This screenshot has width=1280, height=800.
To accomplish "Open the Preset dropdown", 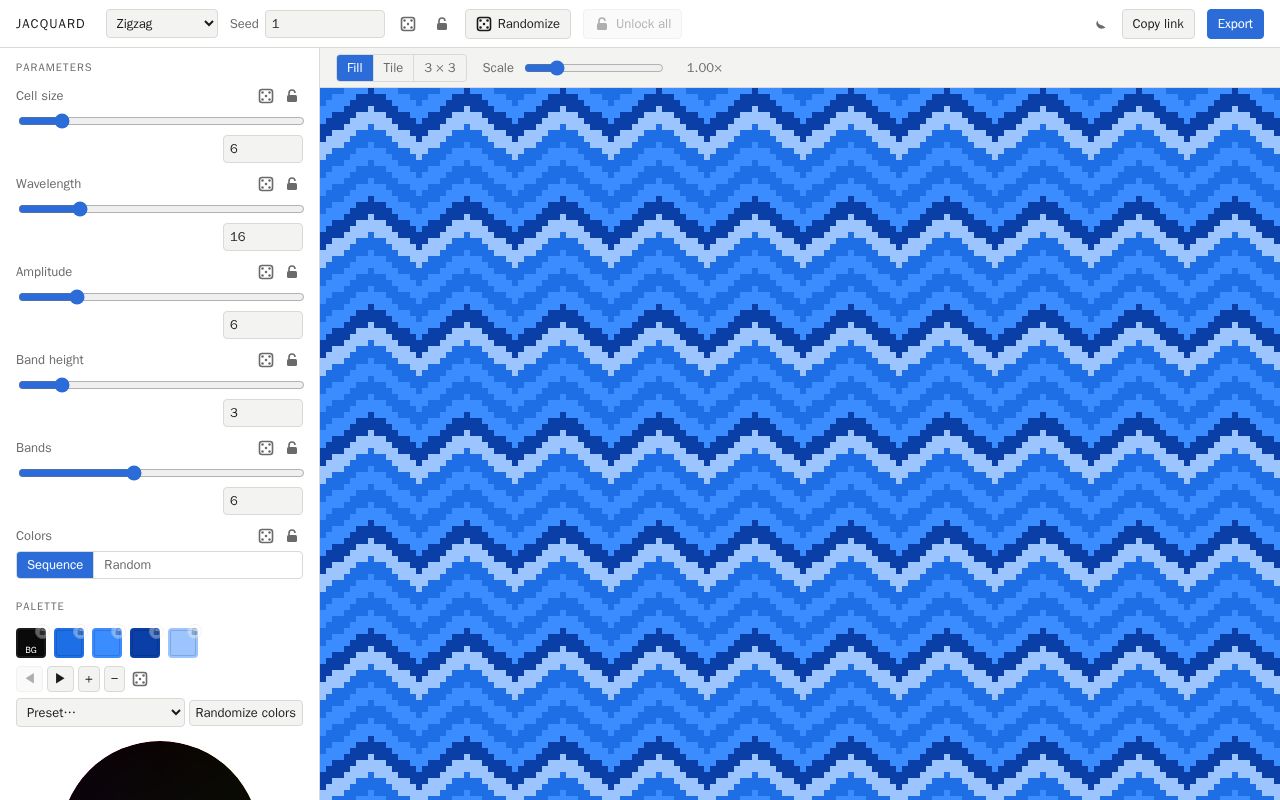I will click(x=100, y=713).
